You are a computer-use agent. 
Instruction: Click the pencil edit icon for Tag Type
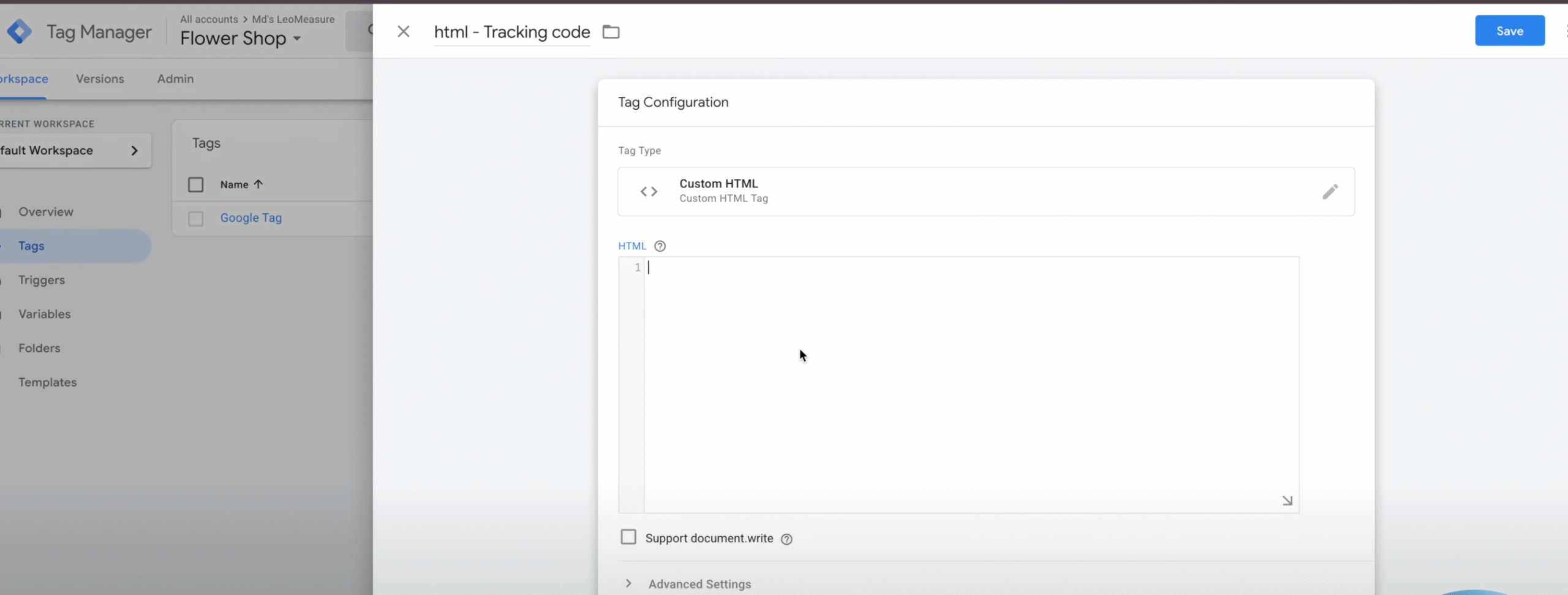(1329, 192)
